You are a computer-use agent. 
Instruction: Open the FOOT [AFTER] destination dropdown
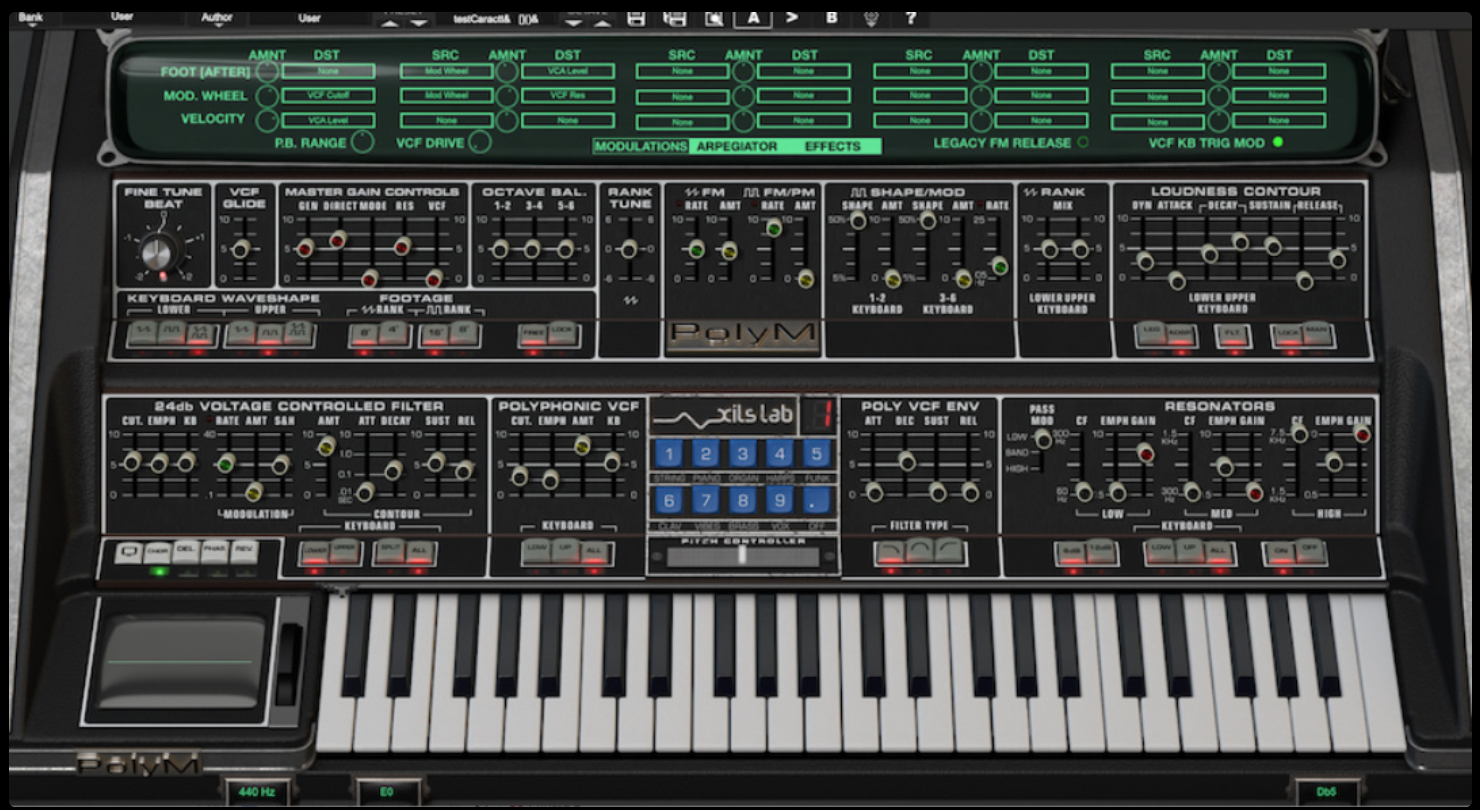(x=328, y=71)
